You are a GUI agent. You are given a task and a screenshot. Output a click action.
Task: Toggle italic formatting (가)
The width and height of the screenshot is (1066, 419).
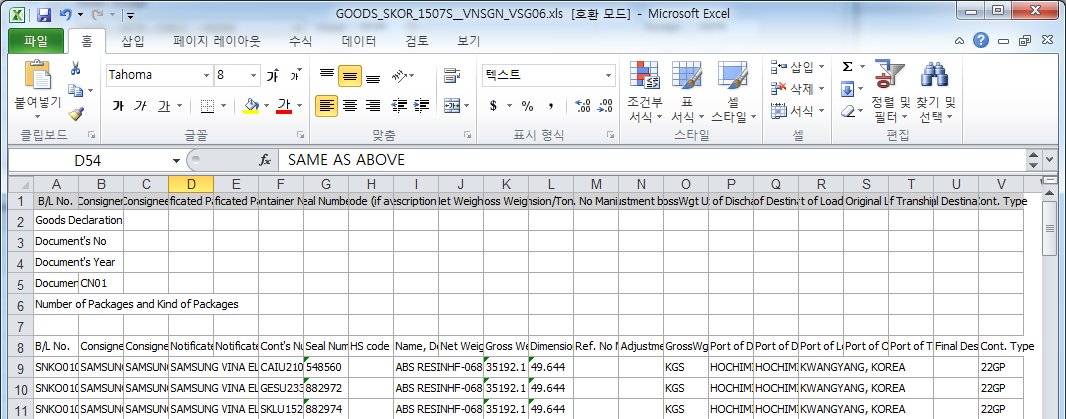tap(141, 106)
